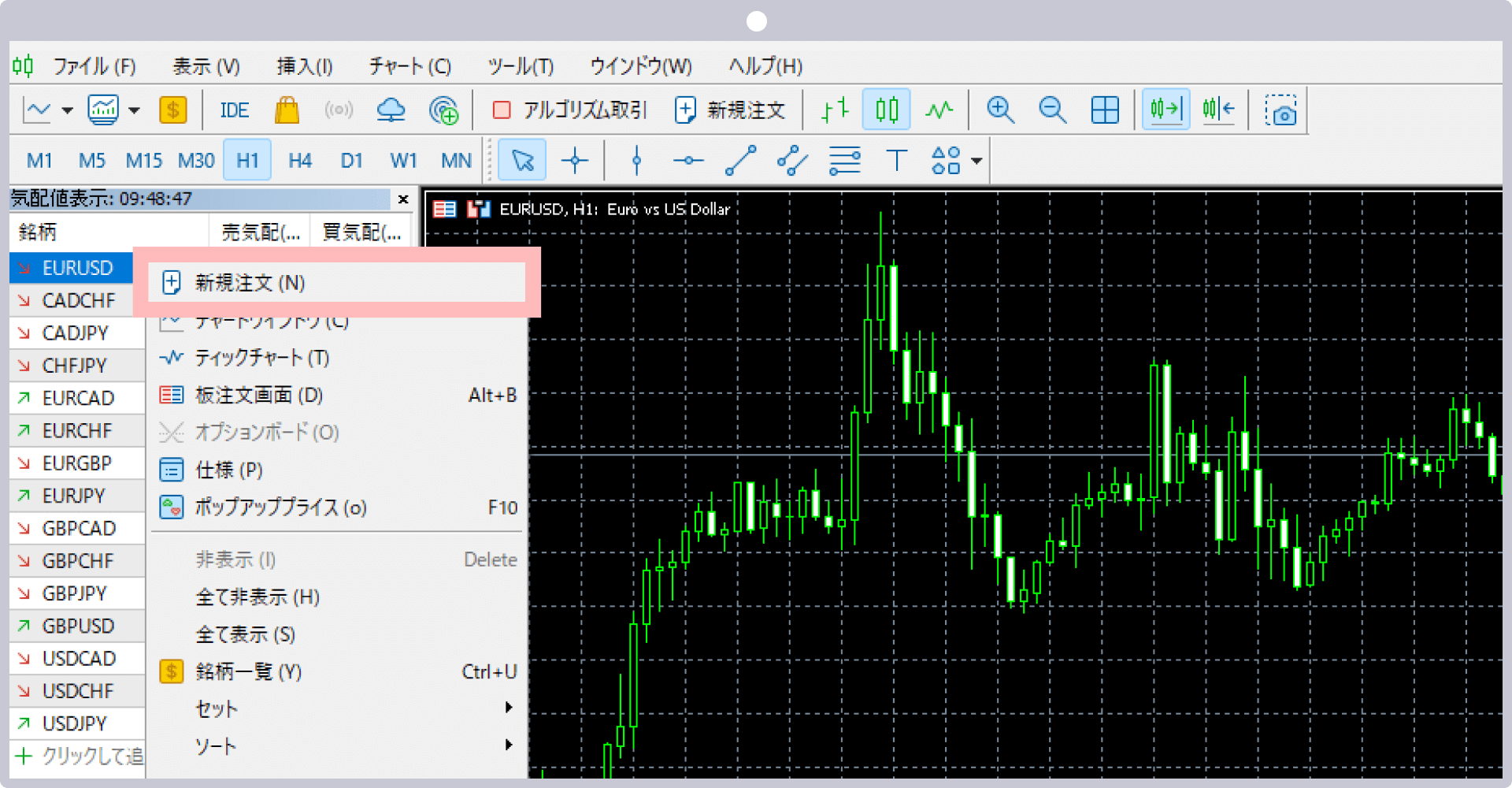
Task: Switch to D1 timeframe
Action: (351, 161)
